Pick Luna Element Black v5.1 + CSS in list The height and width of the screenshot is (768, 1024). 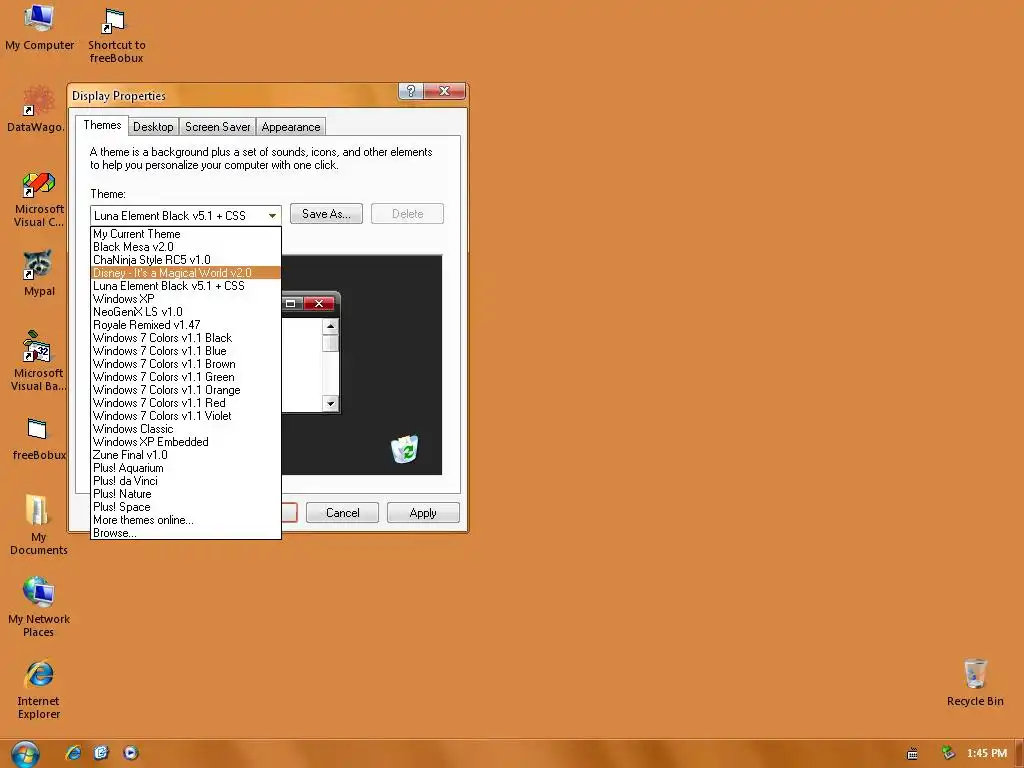tap(185, 286)
